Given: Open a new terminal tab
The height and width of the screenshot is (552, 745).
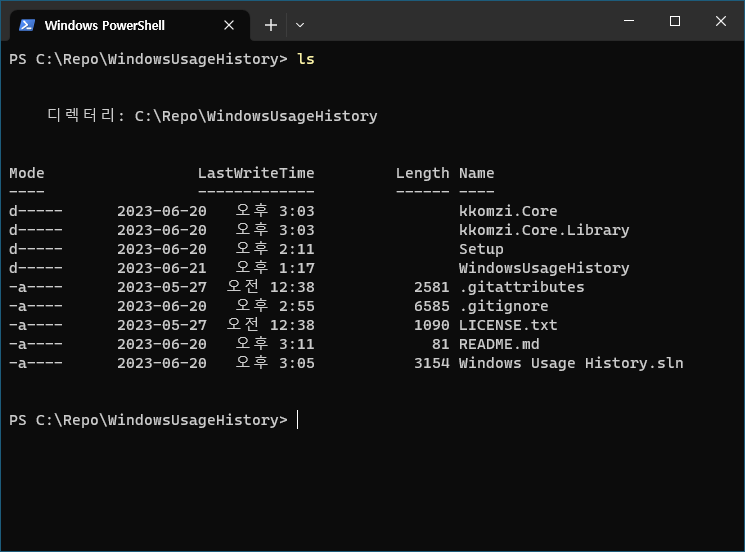Looking at the screenshot, I should tap(271, 25).
